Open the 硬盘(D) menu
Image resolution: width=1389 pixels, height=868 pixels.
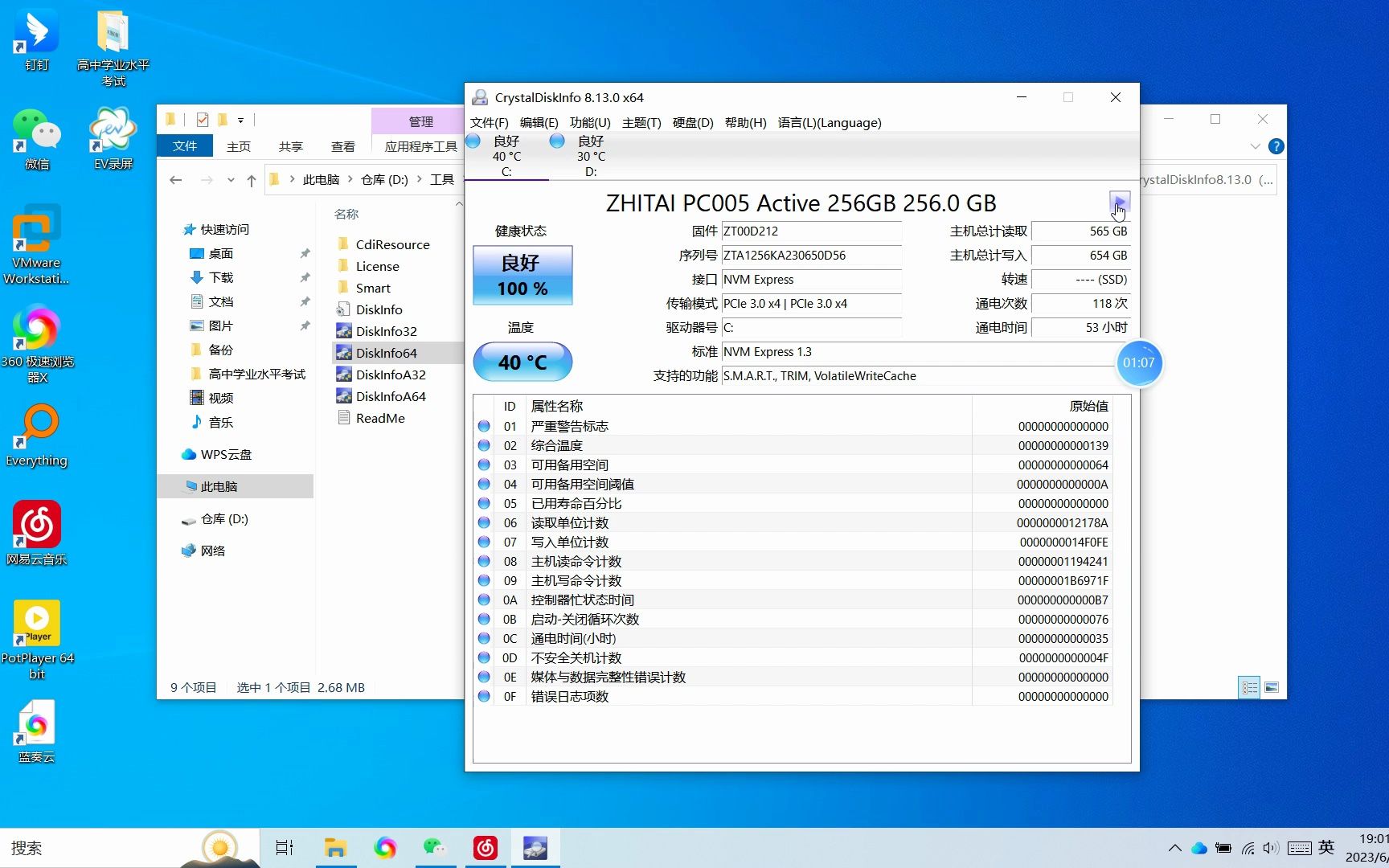(x=693, y=122)
